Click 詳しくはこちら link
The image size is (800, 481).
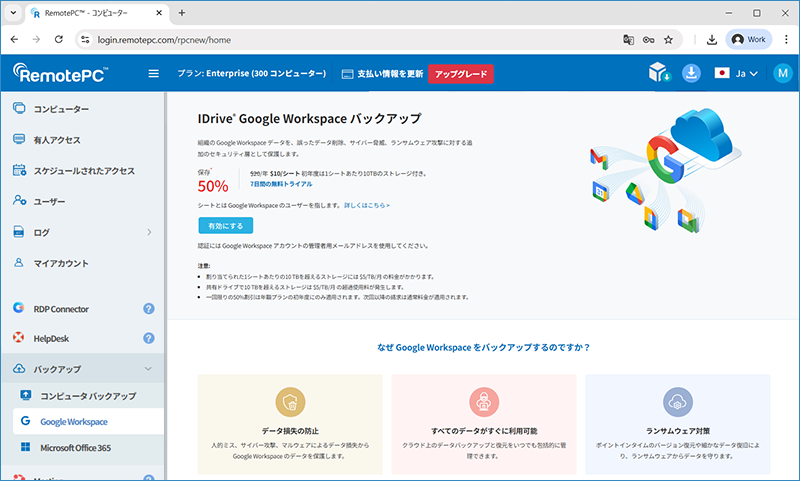(x=367, y=206)
